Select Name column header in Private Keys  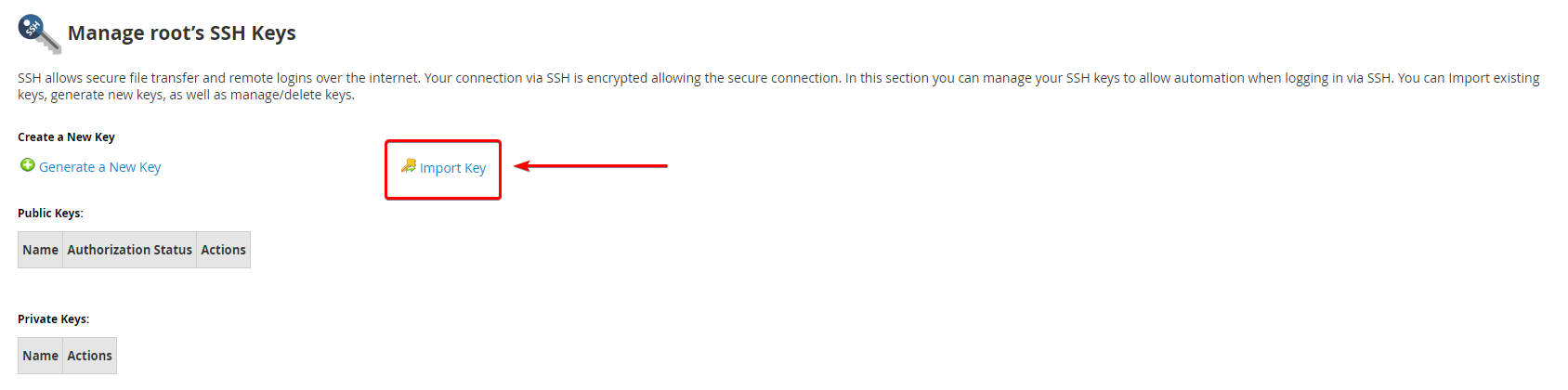40,356
